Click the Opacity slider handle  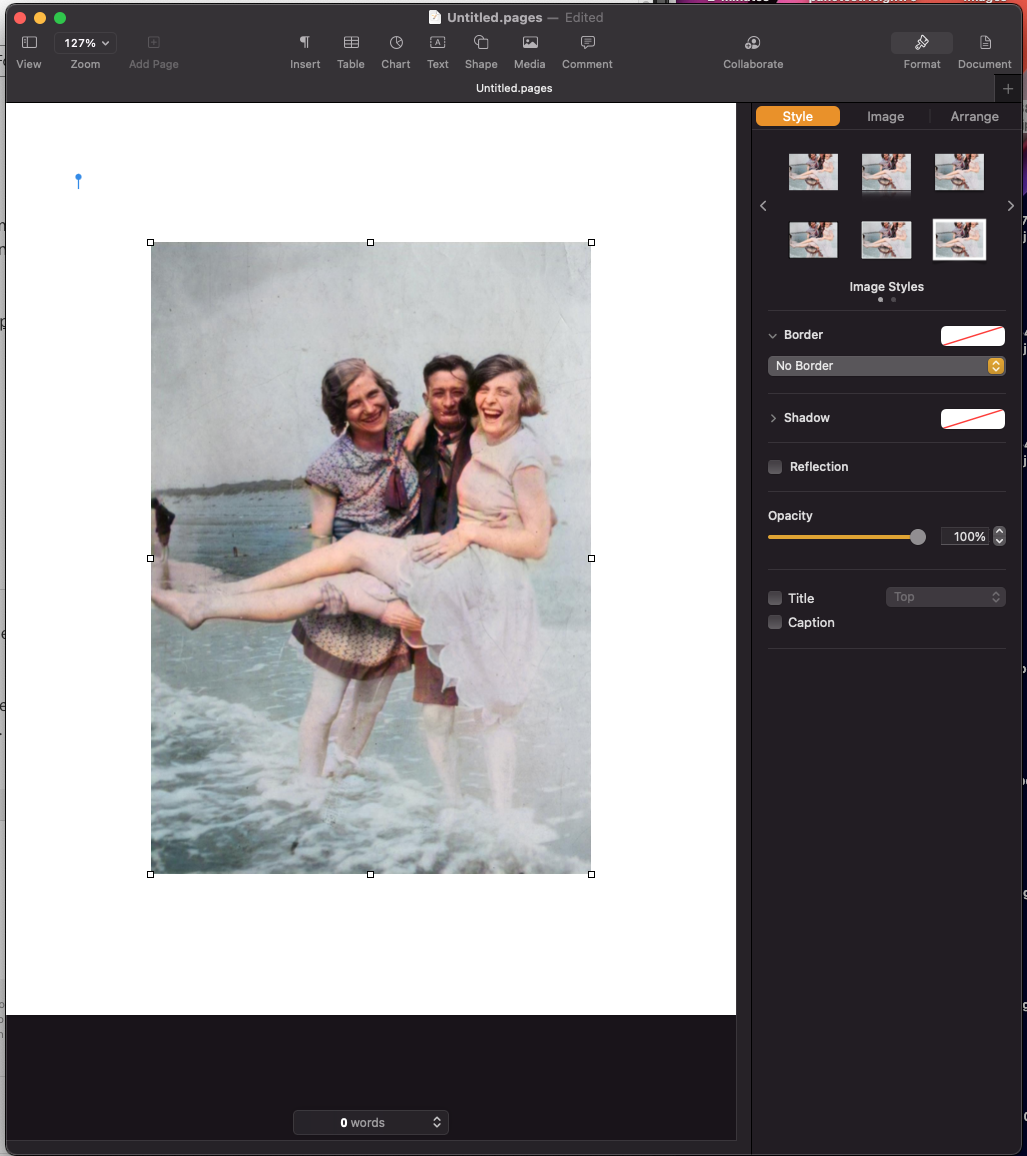(x=918, y=537)
